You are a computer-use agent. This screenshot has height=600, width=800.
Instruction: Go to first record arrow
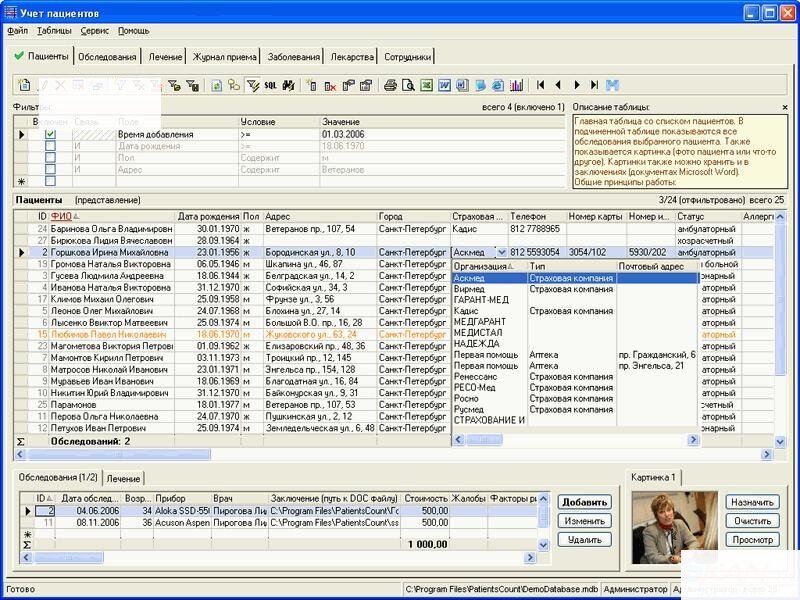[540, 85]
